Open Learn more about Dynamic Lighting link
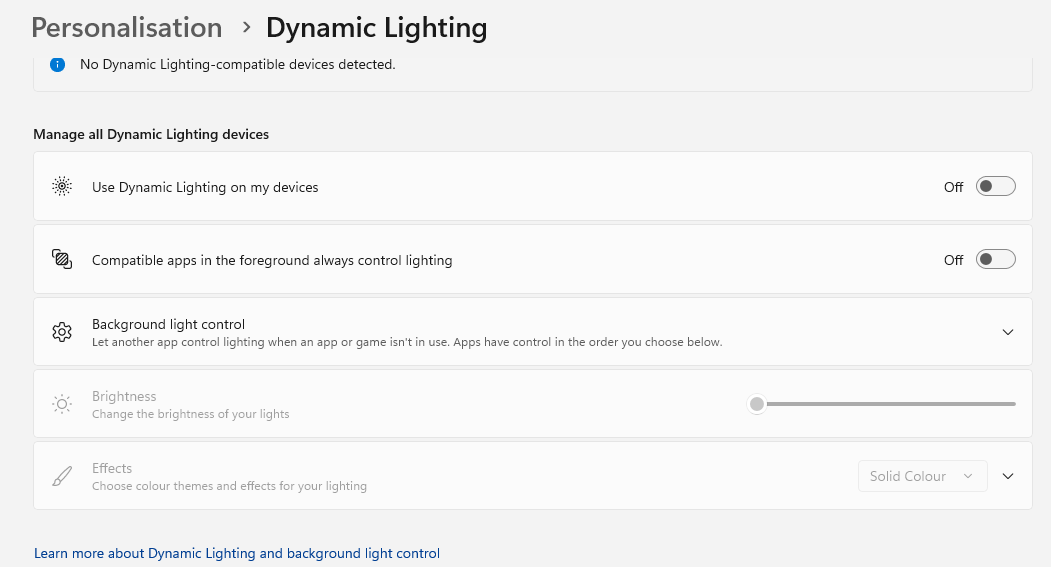The image size is (1051, 567). [237, 553]
